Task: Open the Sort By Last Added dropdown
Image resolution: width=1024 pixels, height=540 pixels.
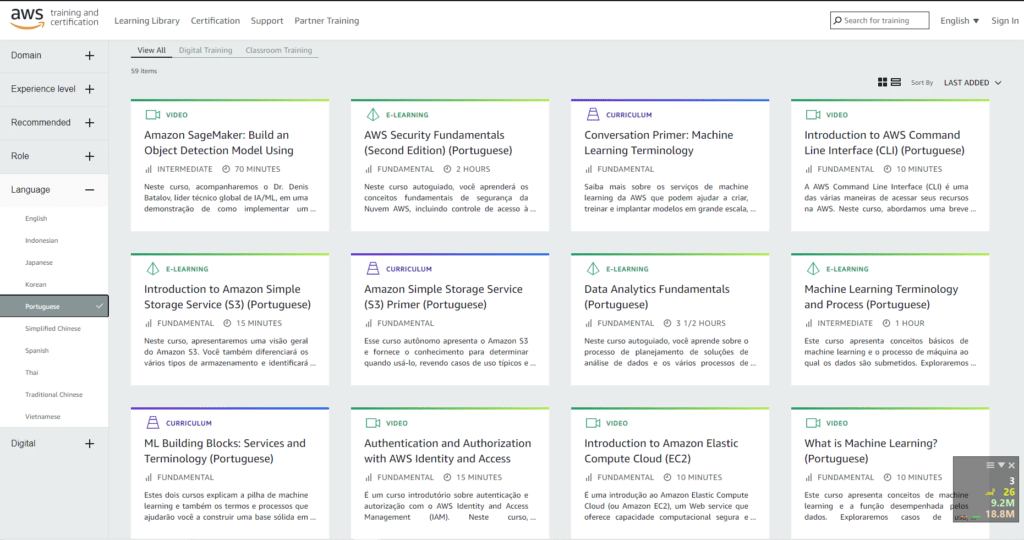Action: click(x=972, y=83)
